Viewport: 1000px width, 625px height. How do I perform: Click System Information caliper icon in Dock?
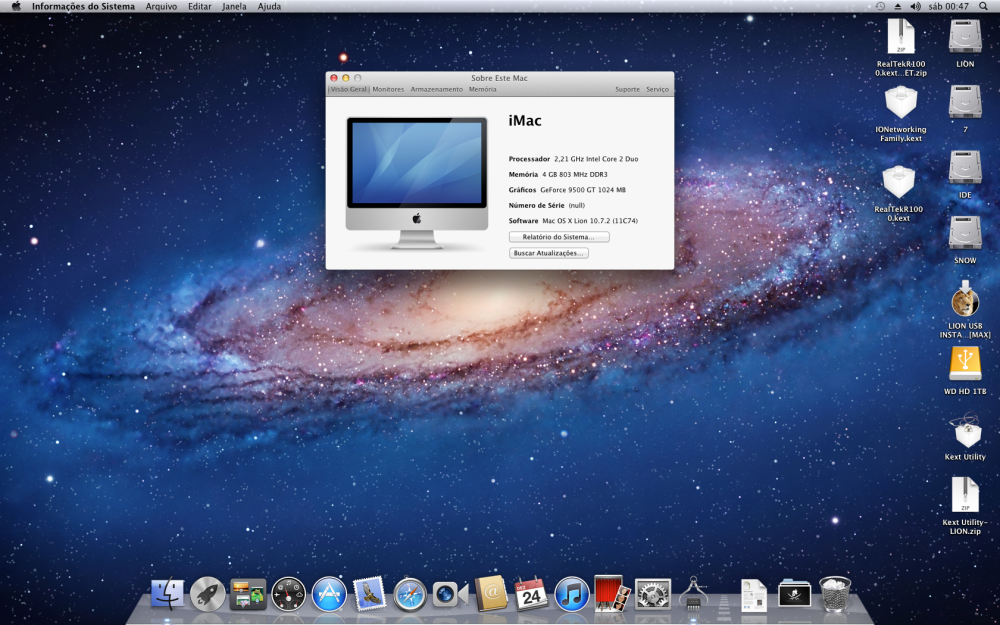coord(693,592)
